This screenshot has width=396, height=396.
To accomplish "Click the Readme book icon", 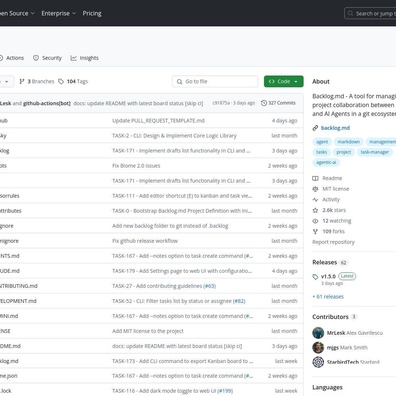I will pyautogui.click(x=315, y=178).
